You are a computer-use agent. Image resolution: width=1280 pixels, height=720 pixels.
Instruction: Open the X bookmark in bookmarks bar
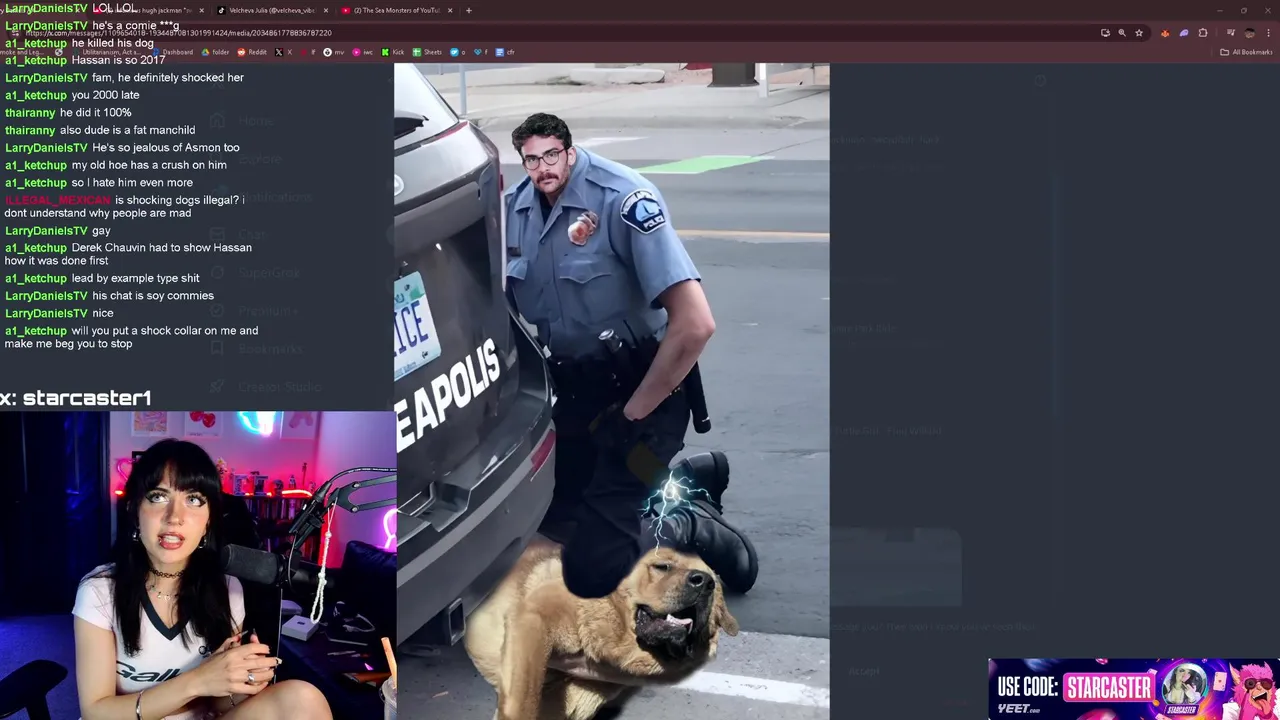(284, 52)
